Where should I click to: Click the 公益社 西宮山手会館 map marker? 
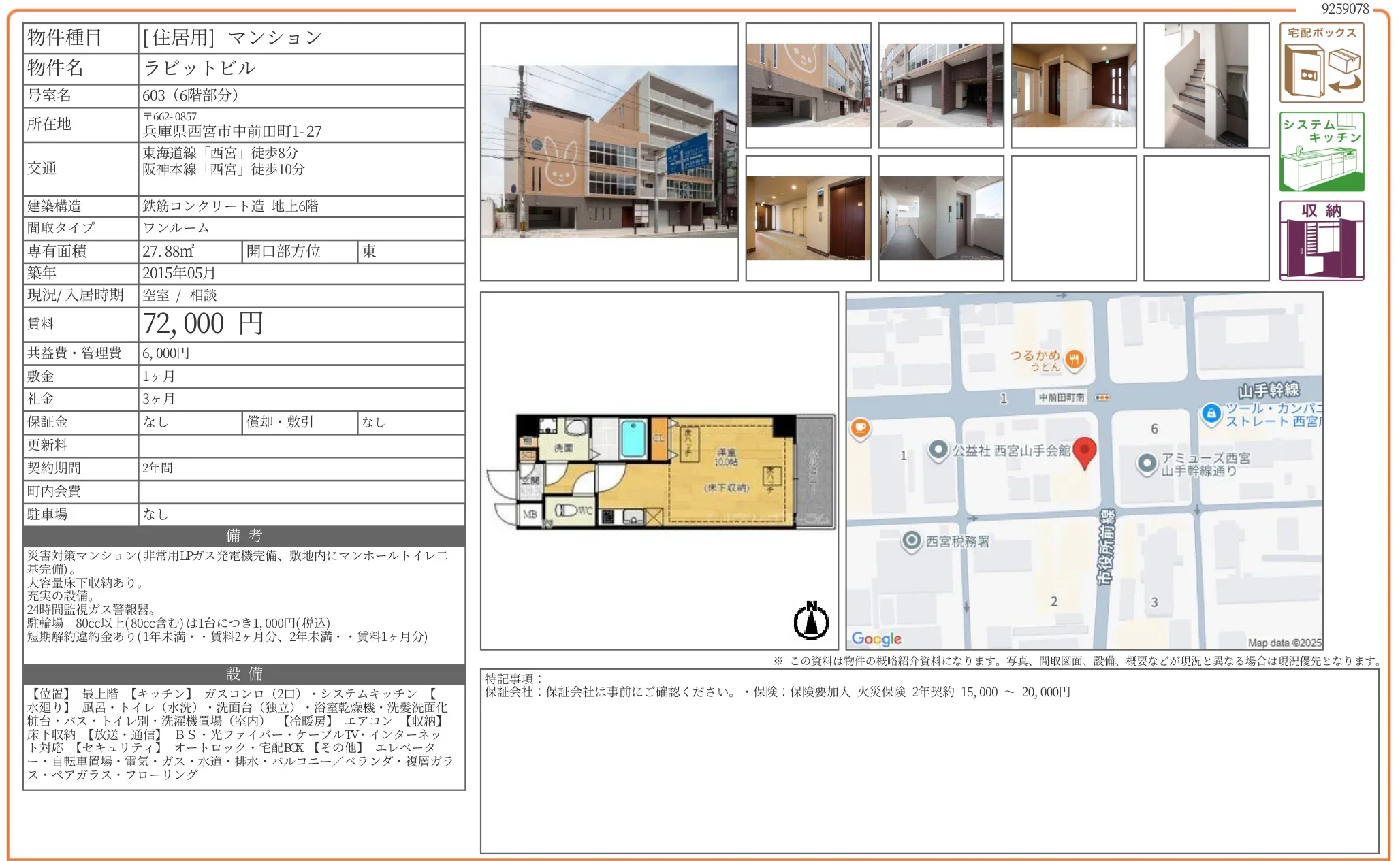coord(938,450)
